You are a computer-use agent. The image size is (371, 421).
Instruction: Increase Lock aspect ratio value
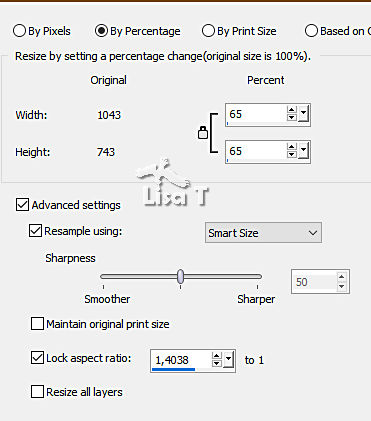coord(217,356)
